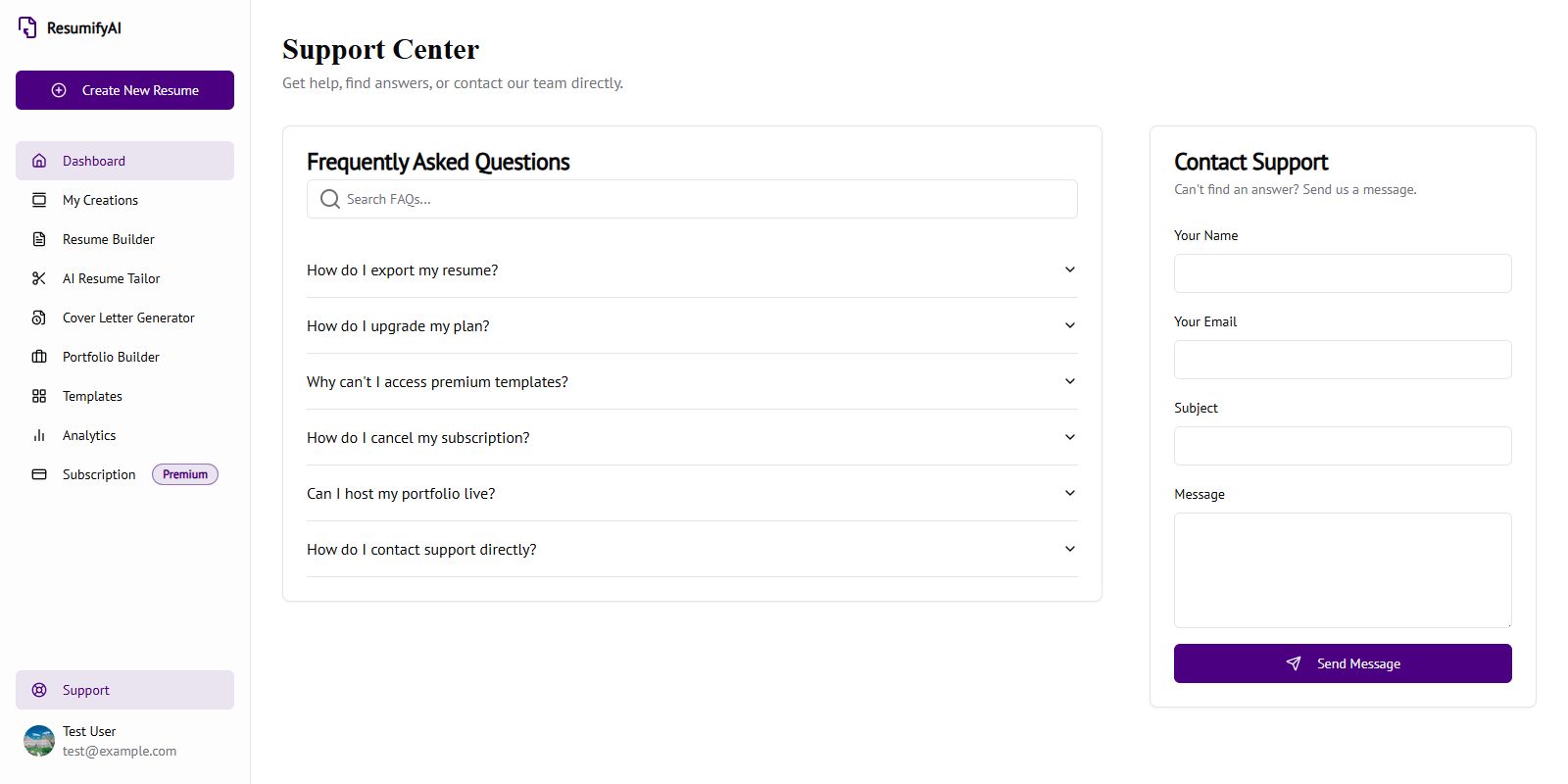Click the Templates grid icon
This screenshot has height=784, width=1568.
click(x=39, y=396)
